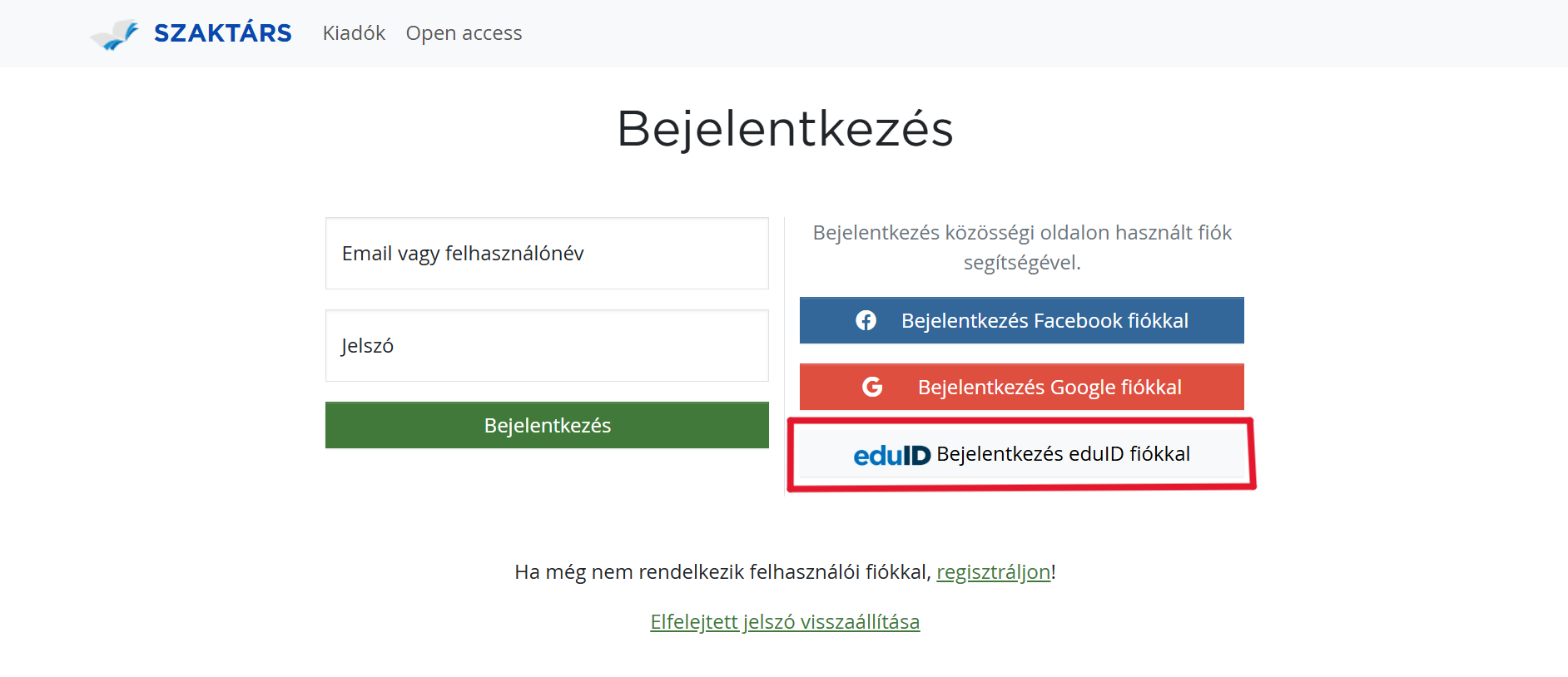Go to the Open access page

(x=464, y=33)
